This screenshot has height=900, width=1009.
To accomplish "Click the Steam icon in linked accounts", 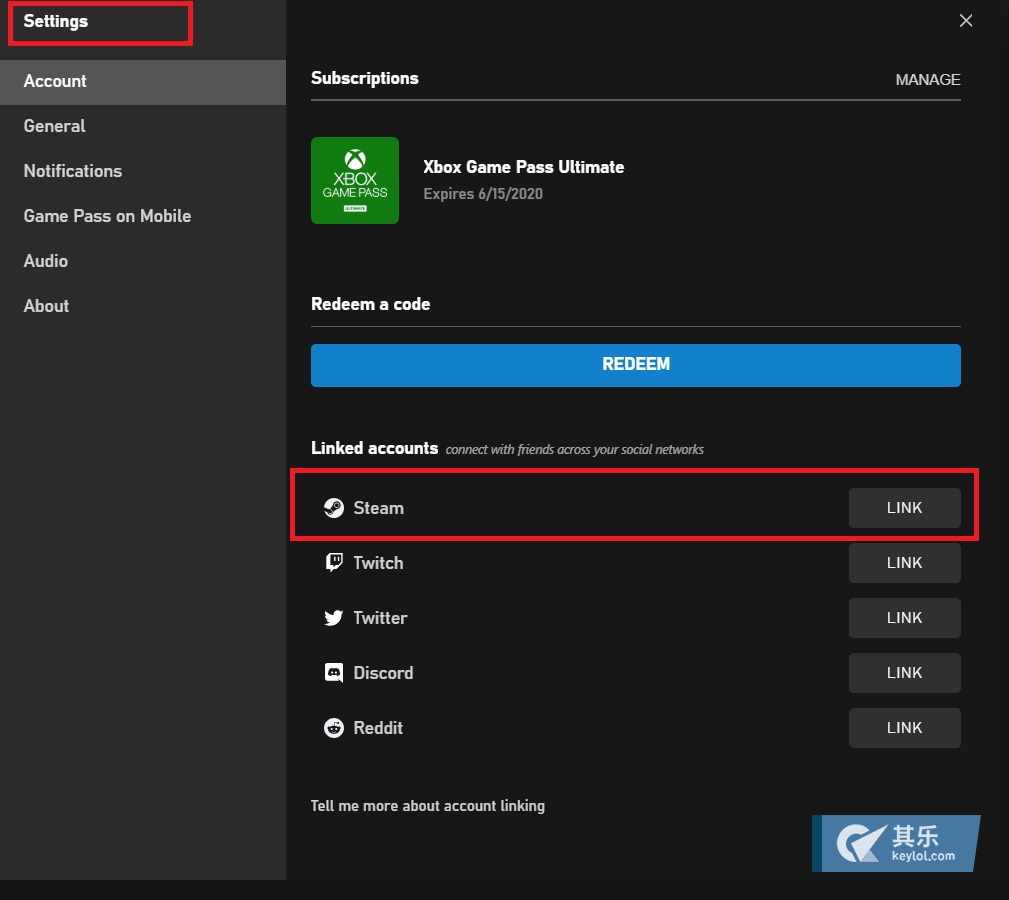I will click(334, 507).
